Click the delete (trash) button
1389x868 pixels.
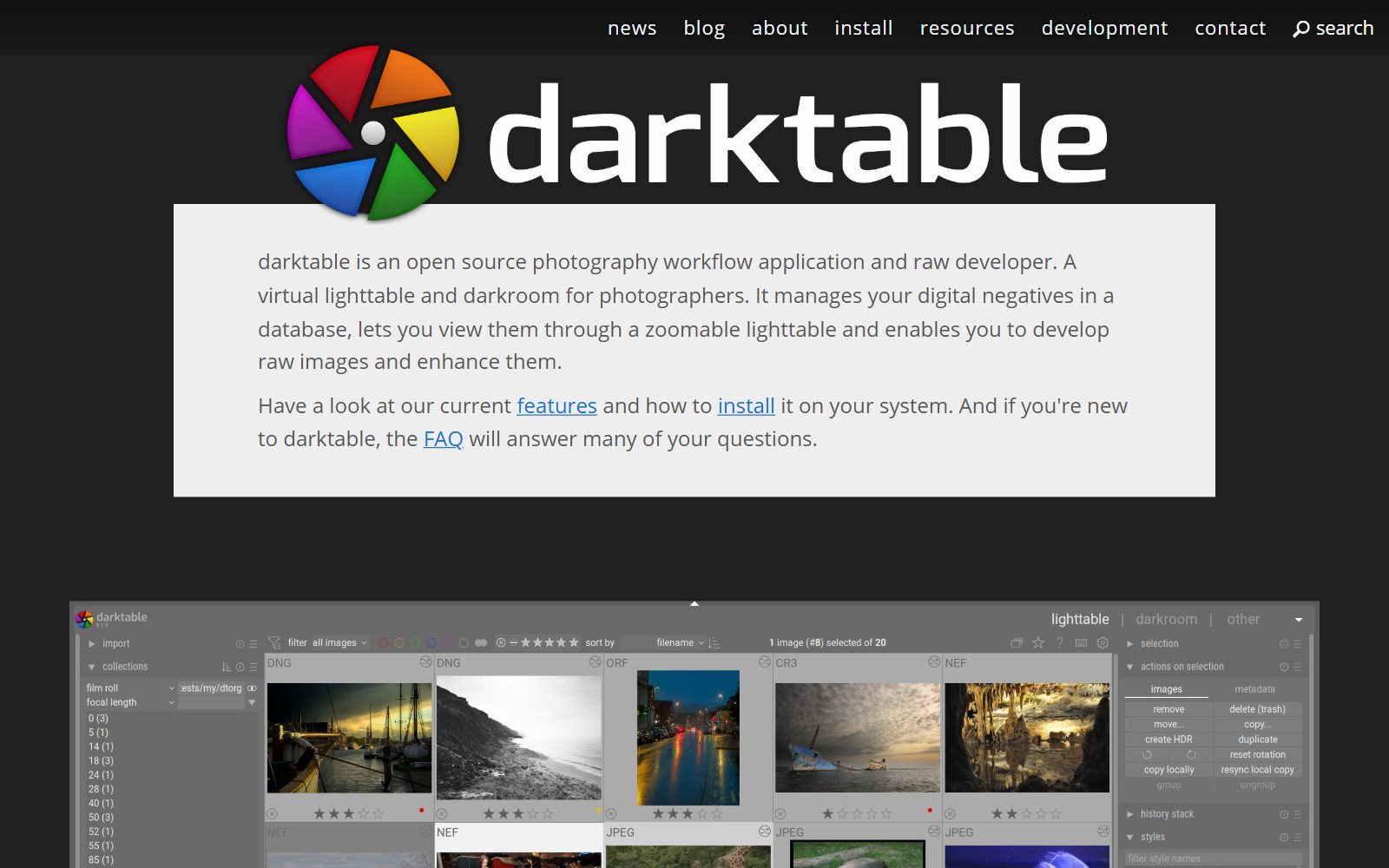tap(1257, 709)
